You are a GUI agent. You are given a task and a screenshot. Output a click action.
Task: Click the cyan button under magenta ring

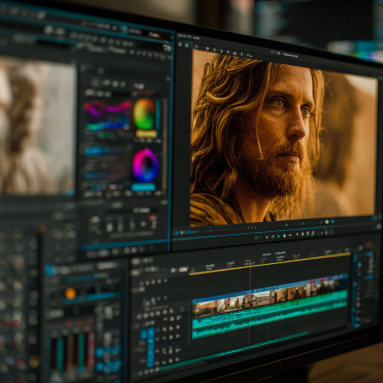click(x=144, y=187)
